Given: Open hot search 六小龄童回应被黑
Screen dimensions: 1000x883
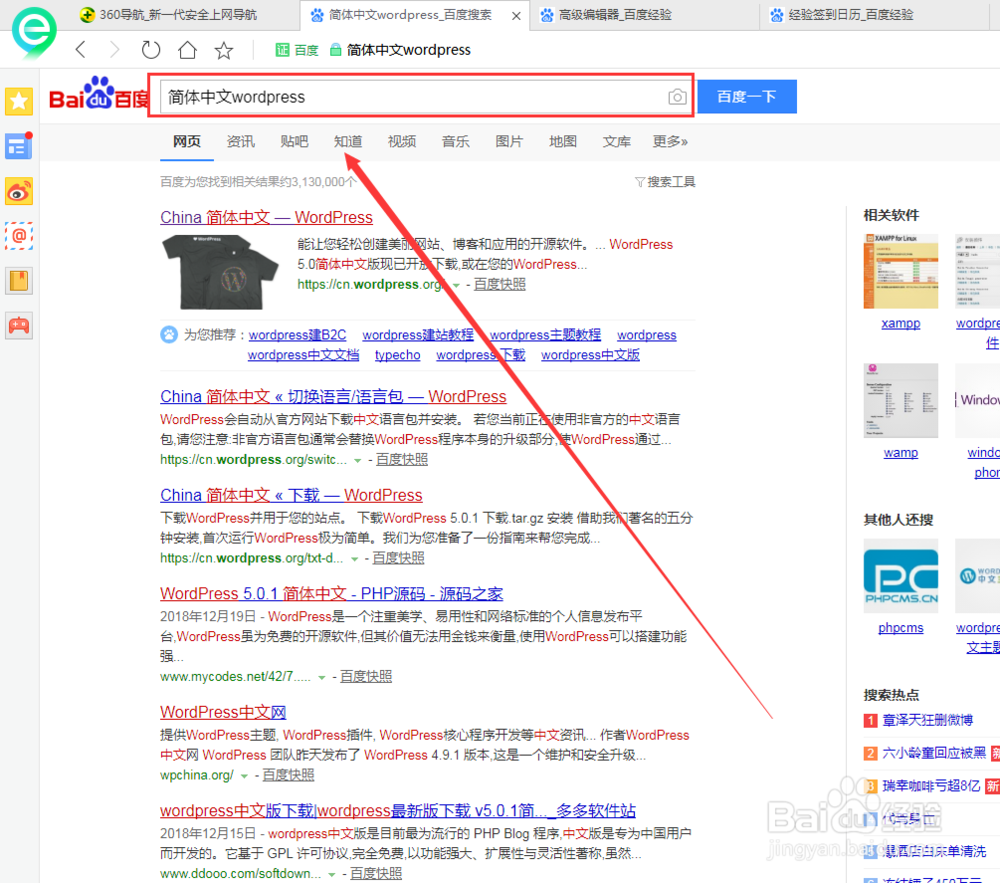Looking at the screenshot, I should point(934,754).
